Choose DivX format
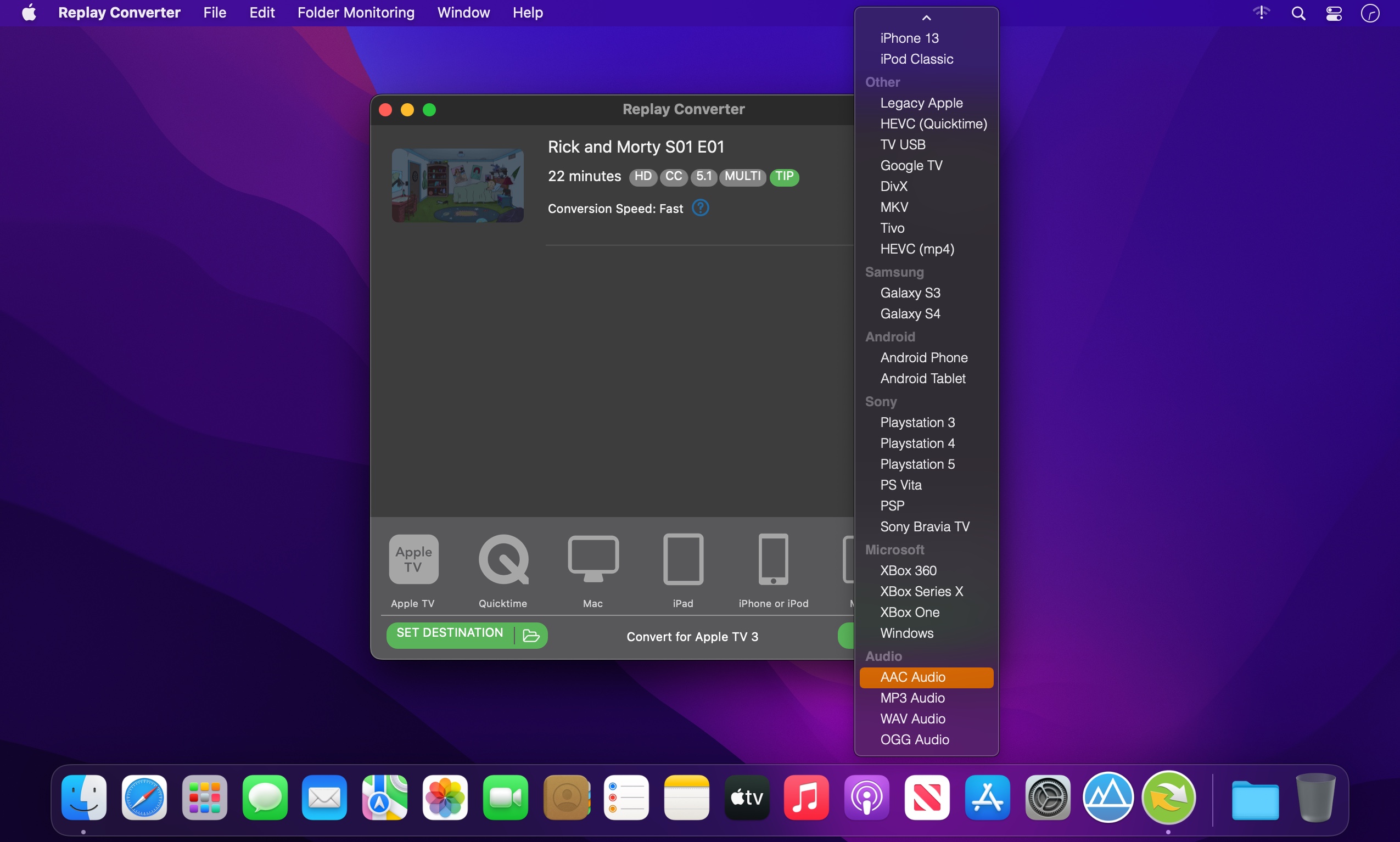The image size is (1400, 842). click(926, 186)
